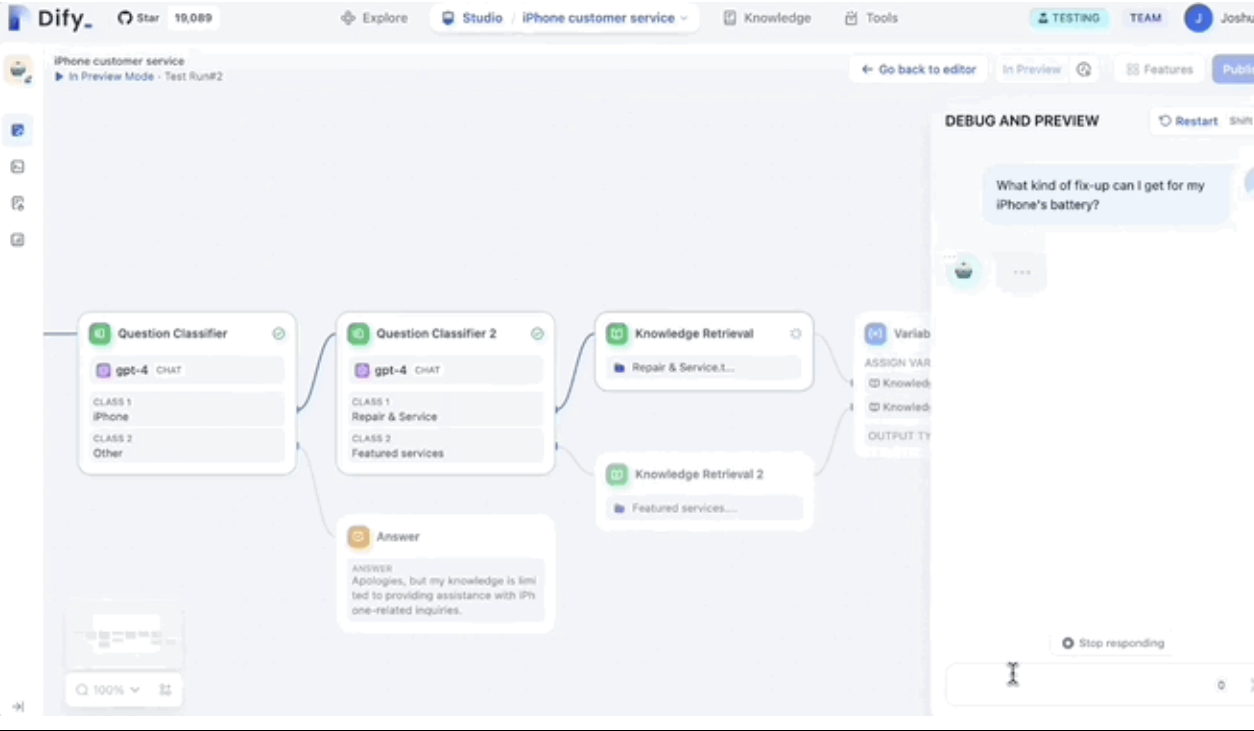
Task: Click the run history clock icon
Action: coord(1083,70)
